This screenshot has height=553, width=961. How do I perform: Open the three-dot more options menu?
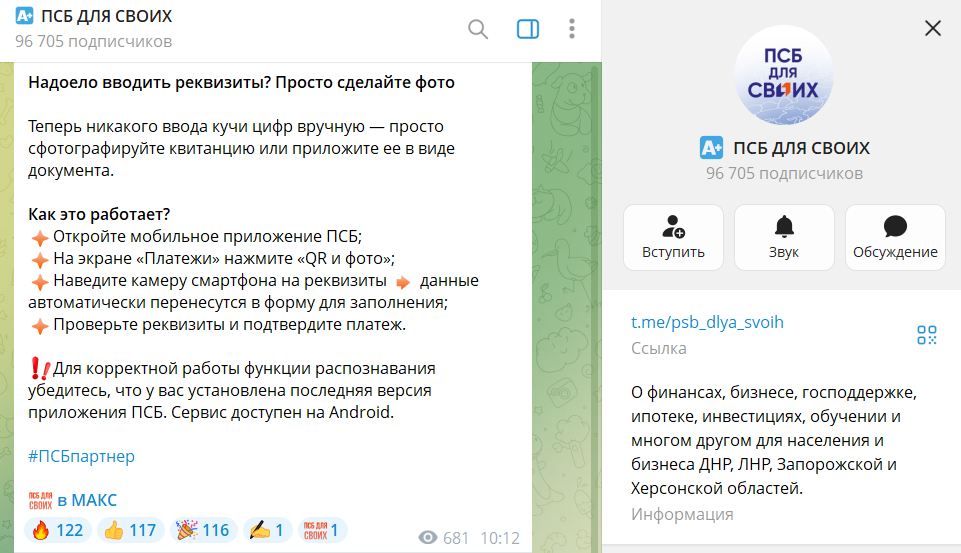572,29
